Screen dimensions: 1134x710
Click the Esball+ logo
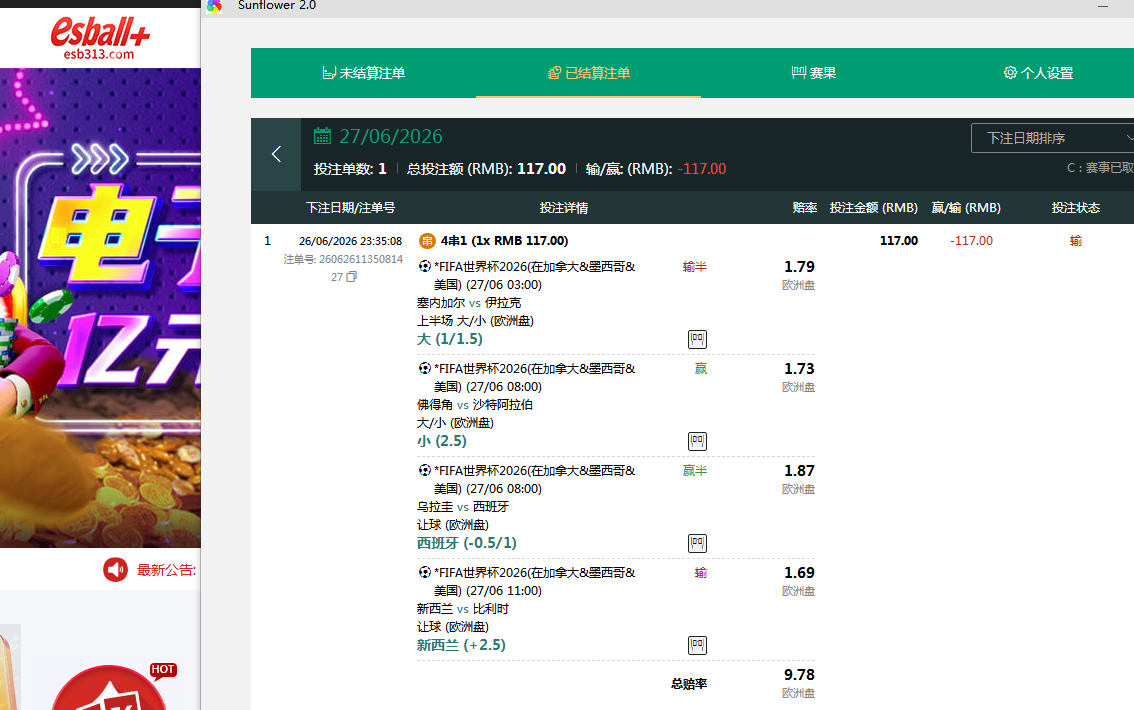100,38
